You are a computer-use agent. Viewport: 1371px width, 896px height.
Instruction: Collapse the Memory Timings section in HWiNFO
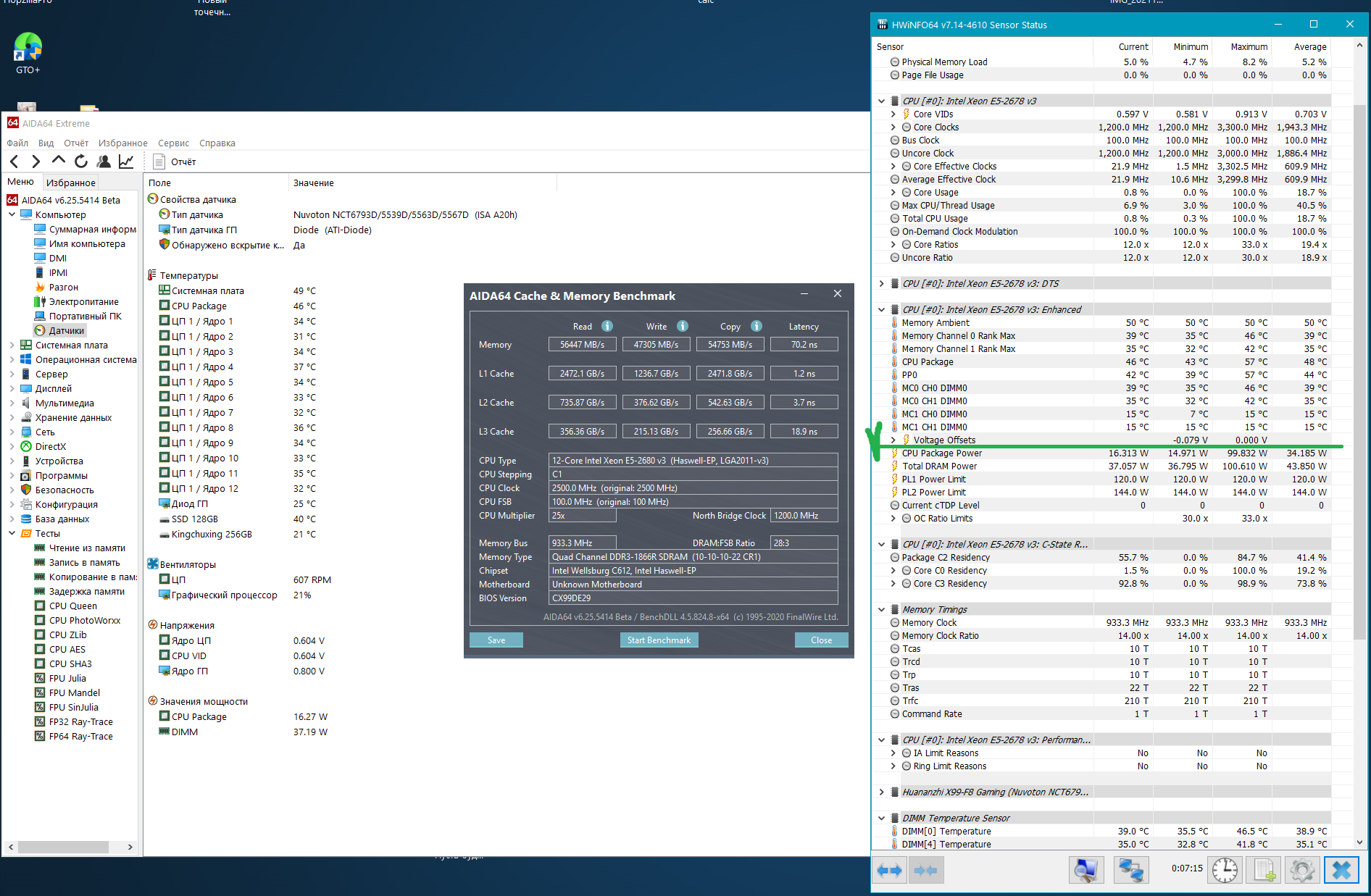881,609
